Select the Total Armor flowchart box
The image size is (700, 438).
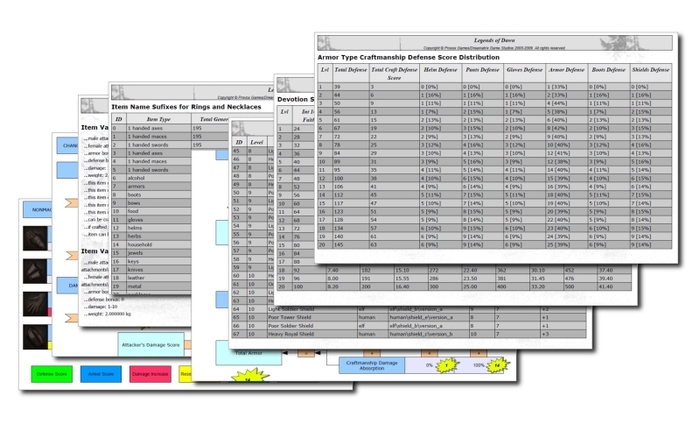249,353
